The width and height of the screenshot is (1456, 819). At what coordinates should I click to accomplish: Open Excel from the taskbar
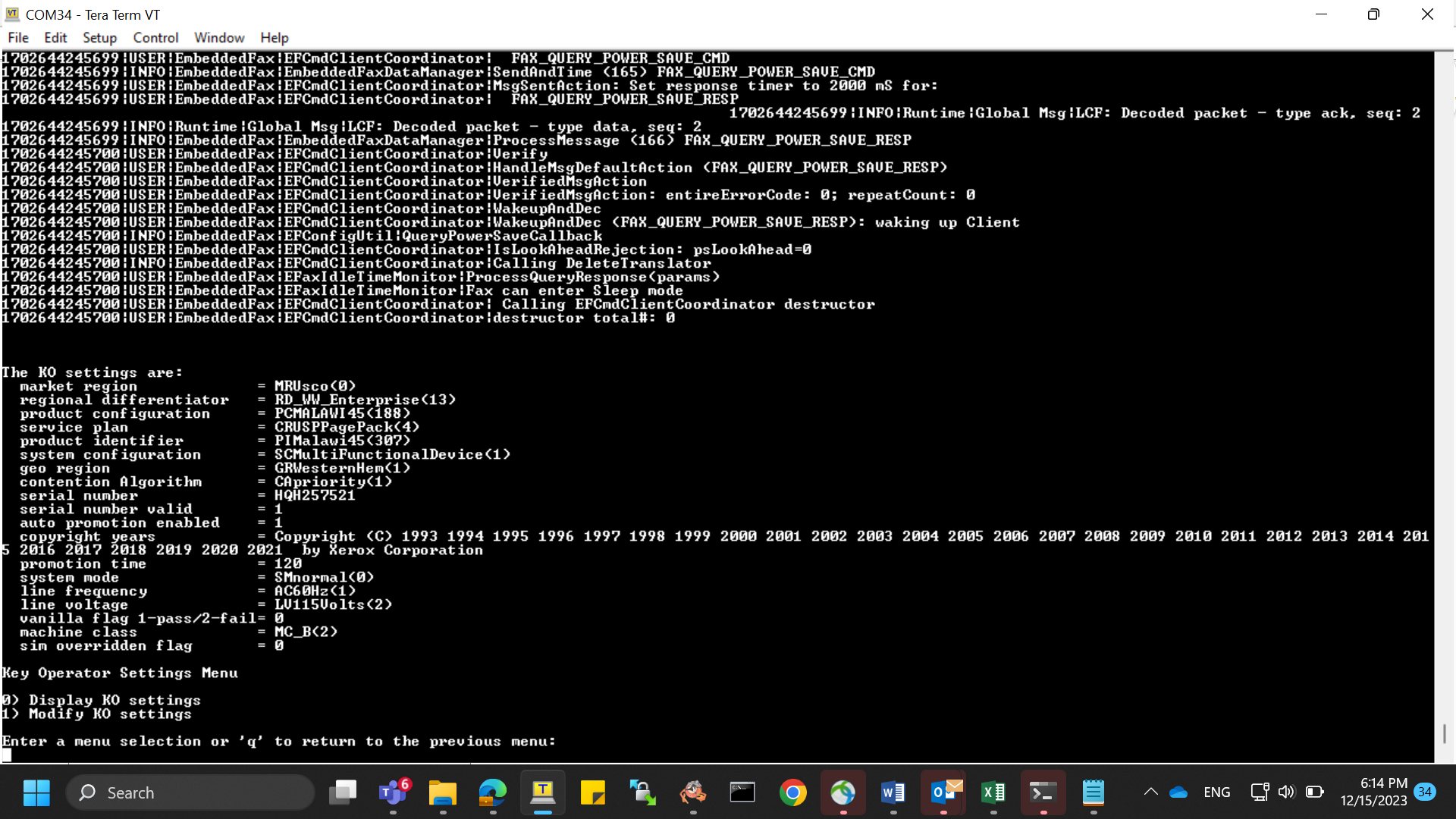(x=993, y=792)
